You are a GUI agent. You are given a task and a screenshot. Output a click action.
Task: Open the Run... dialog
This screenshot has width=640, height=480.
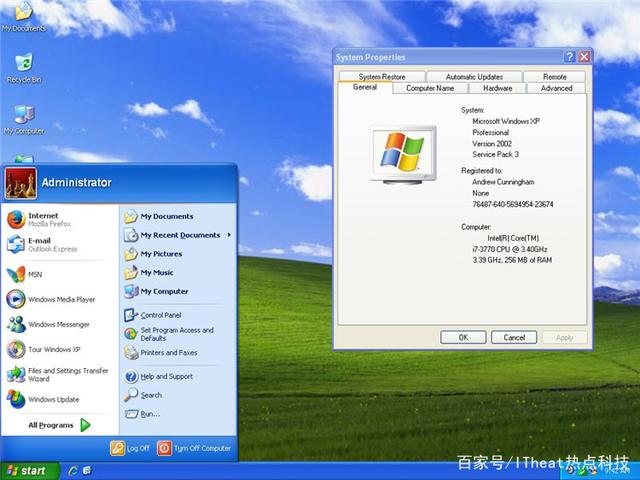click(x=142, y=414)
